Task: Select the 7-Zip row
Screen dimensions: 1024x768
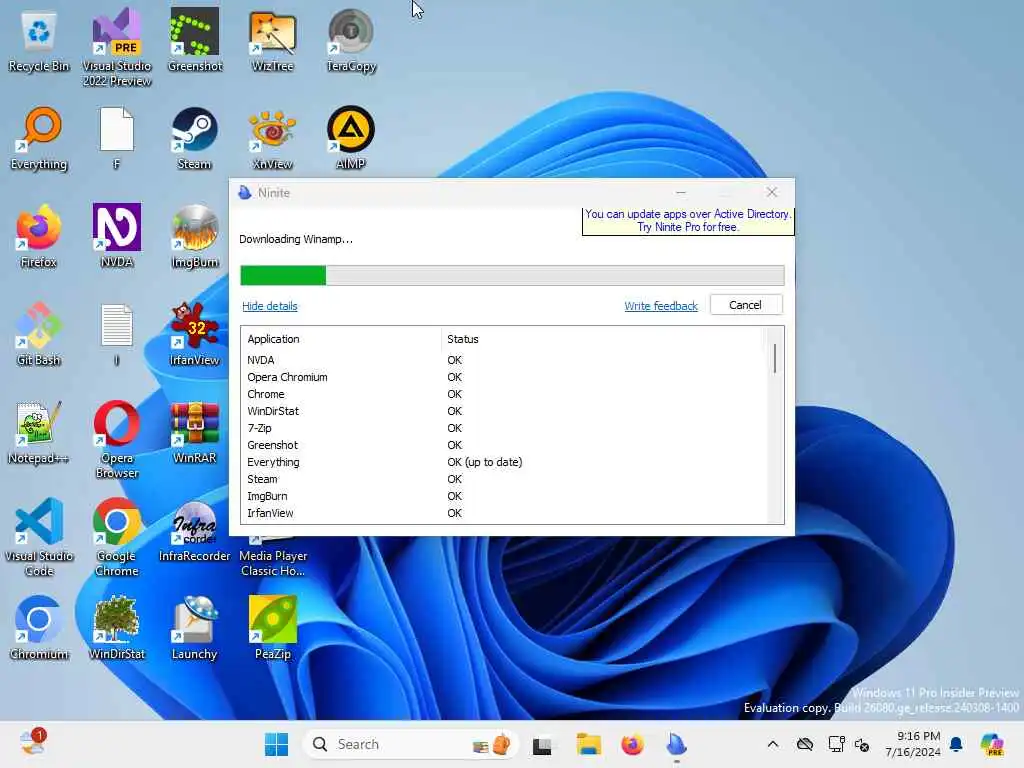Action: point(504,428)
